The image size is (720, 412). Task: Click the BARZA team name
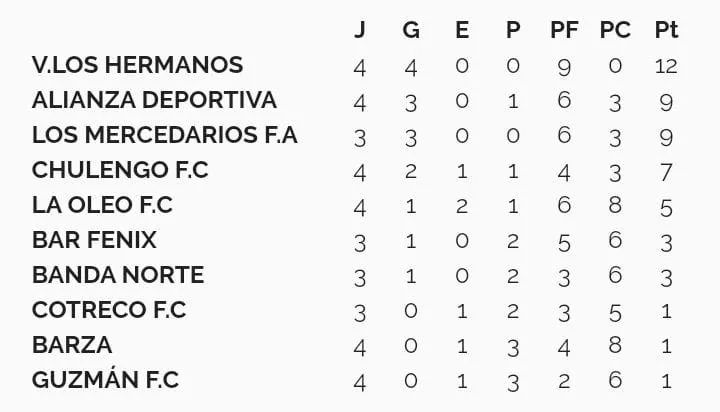coord(72,345)
